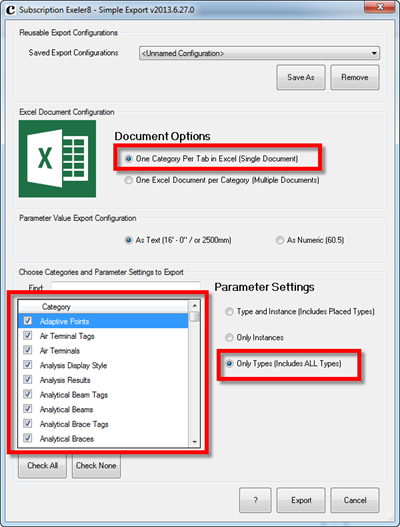Select Only Types (Includes ALL Types)
The width and height of the screenshot is (400, 527).
[283, 363]
